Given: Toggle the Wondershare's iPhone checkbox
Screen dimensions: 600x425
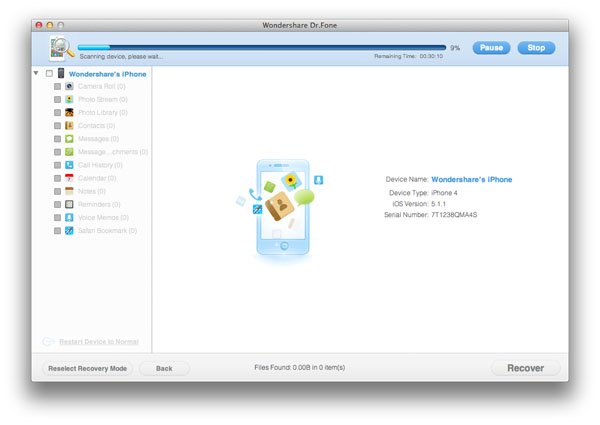Looking at the screenshot, I should click(49, 73).
